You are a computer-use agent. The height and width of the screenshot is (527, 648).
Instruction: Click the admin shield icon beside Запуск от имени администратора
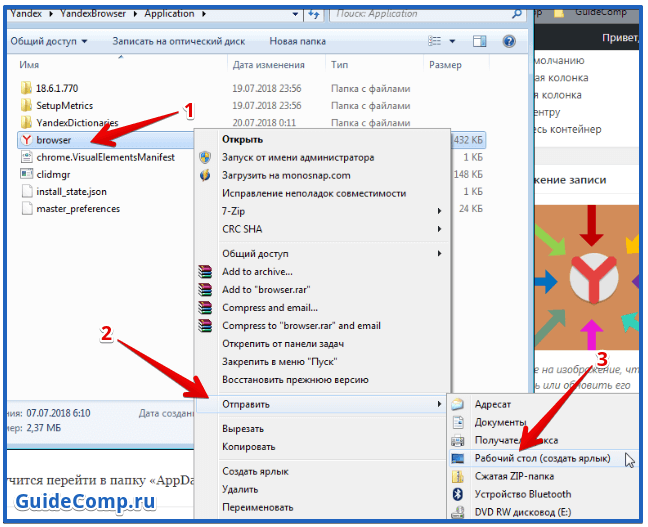pyautogui.click(x=205, y=157)
